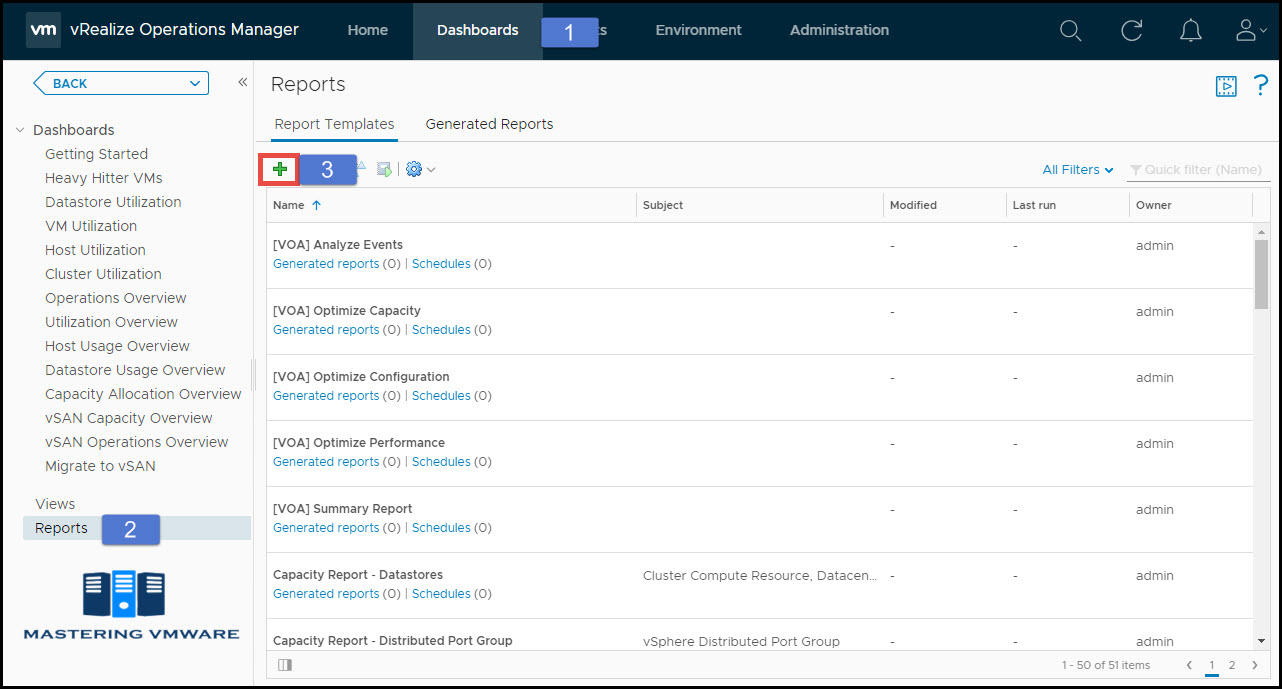Sort by the Name column arrow
1282x689 pixels.
317,205
